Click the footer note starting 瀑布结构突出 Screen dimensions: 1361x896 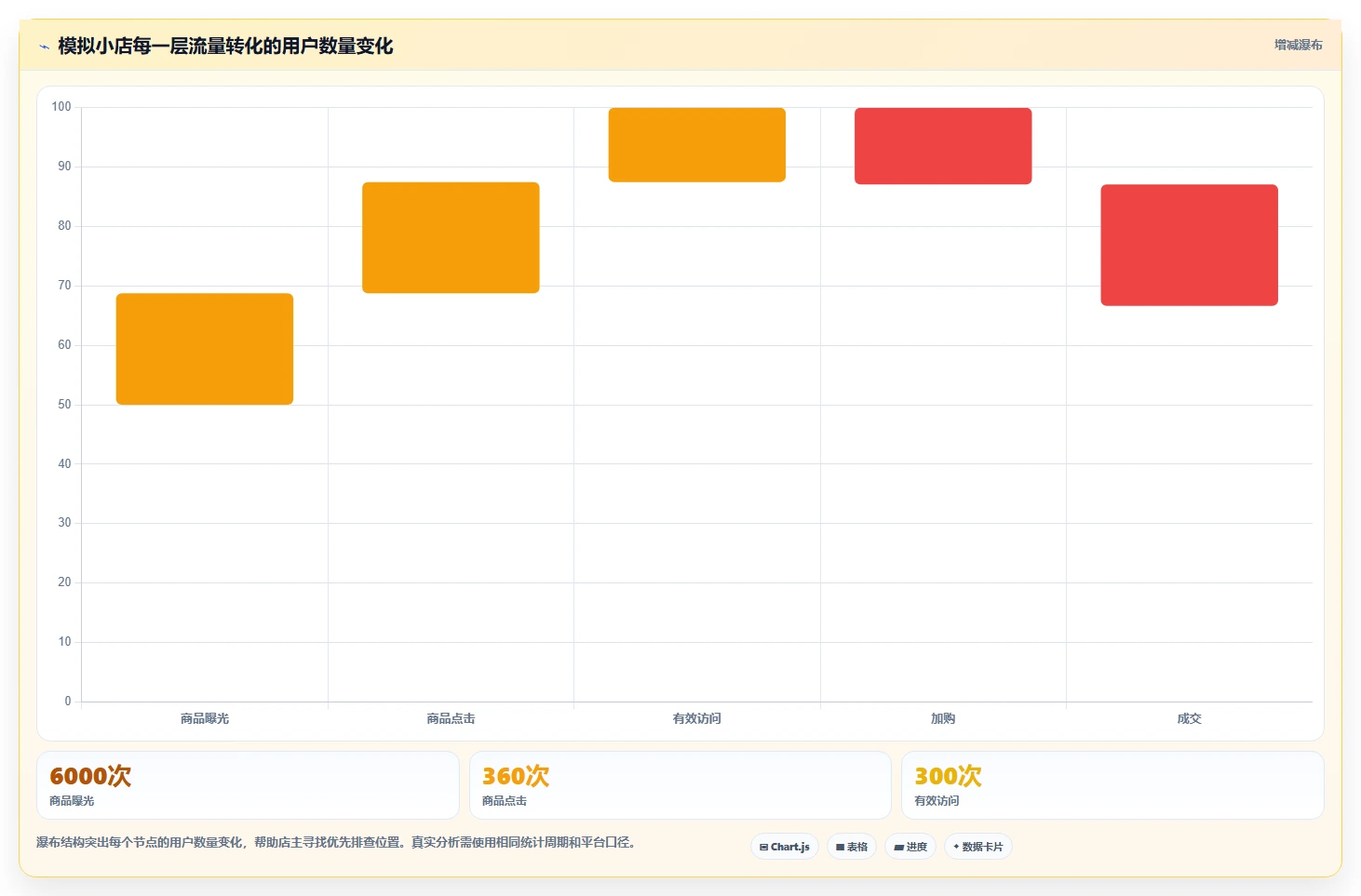tap(336, 842)
